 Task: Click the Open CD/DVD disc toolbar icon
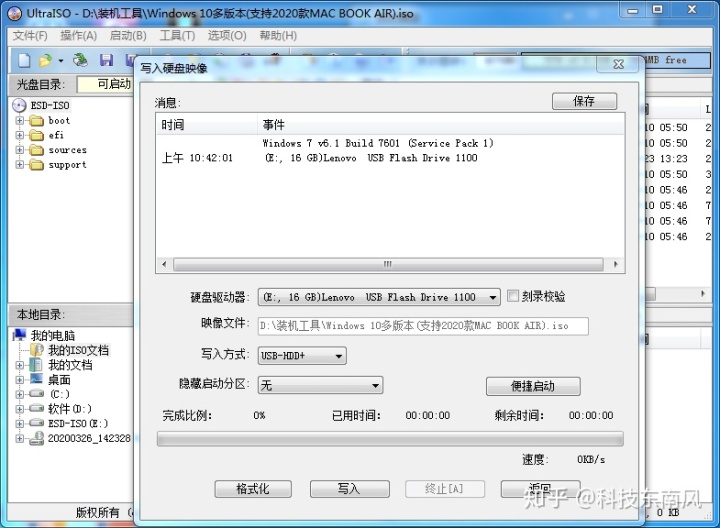coord(80,60)
